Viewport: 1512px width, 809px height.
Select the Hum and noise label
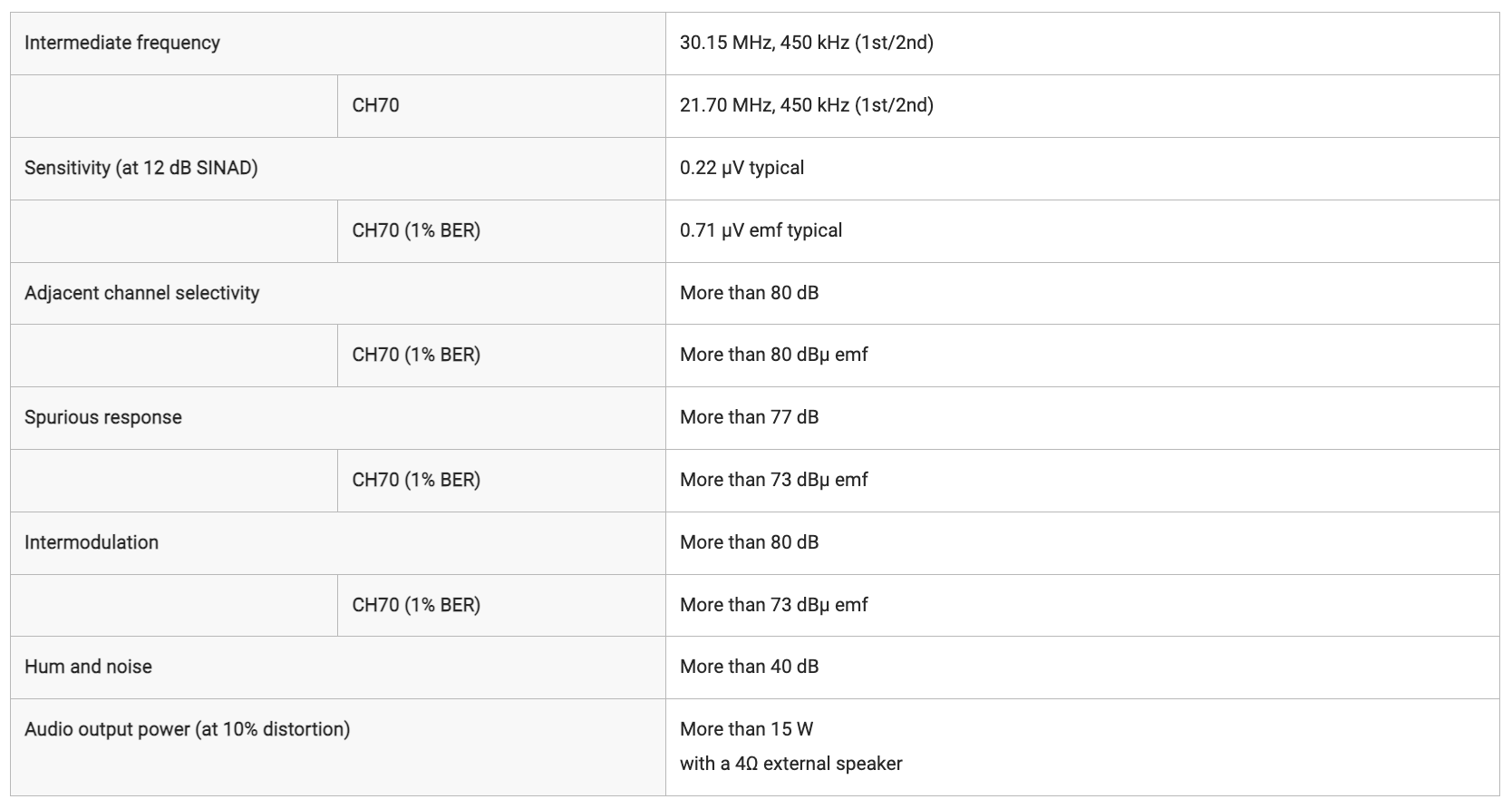point(88,667)
